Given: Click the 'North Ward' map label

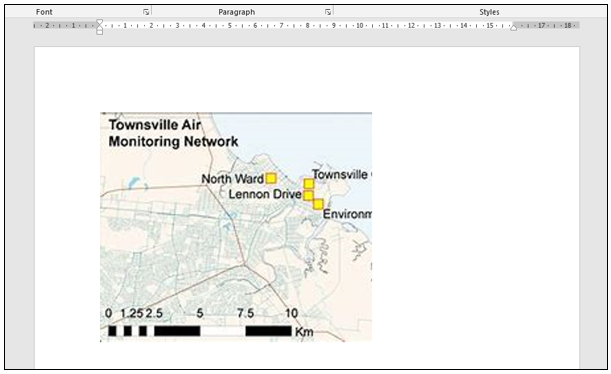Looking at the screenshot, I should pyautogui.click(x=233, y=179).
